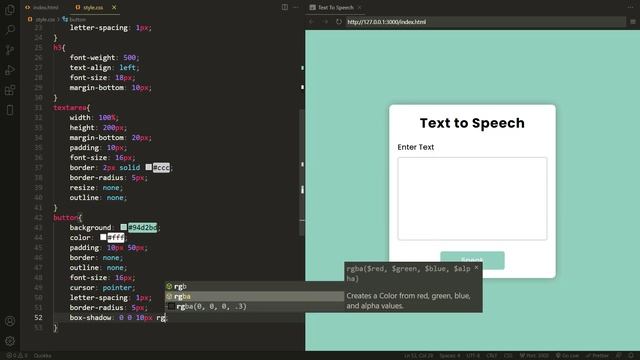Image resolution: width=640 pixels, height=360 pixels.
Task: Click the errors and warnings status indicator
Action: (17, 356)
